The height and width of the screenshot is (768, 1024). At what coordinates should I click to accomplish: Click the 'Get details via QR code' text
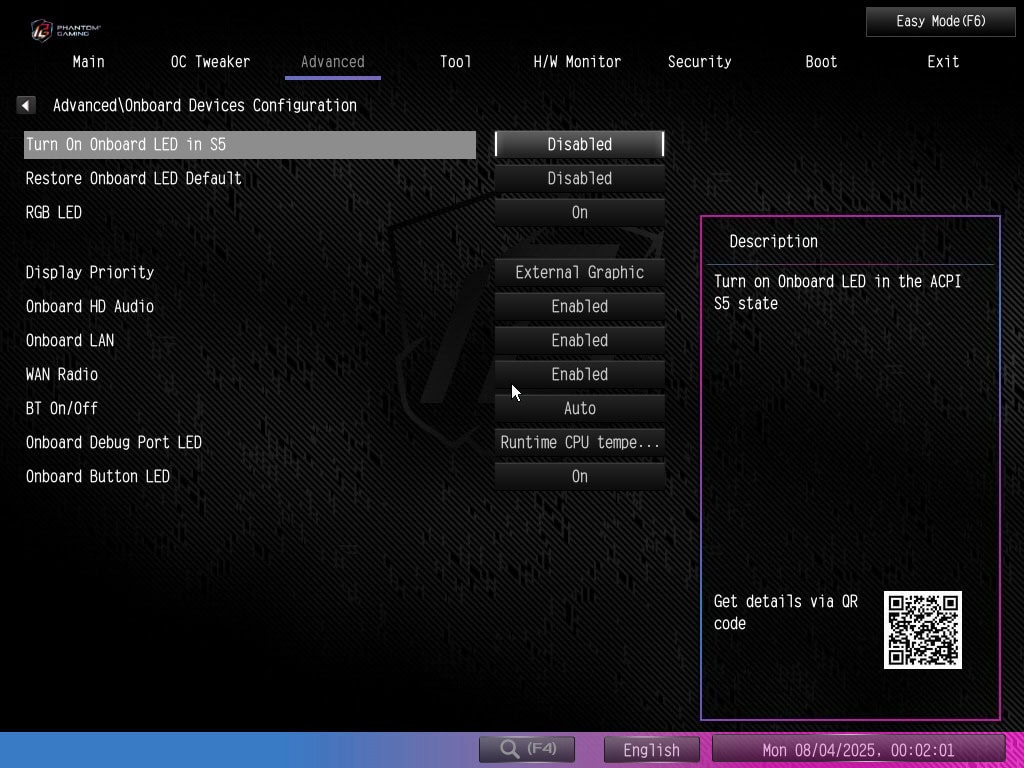click(786, 612)
